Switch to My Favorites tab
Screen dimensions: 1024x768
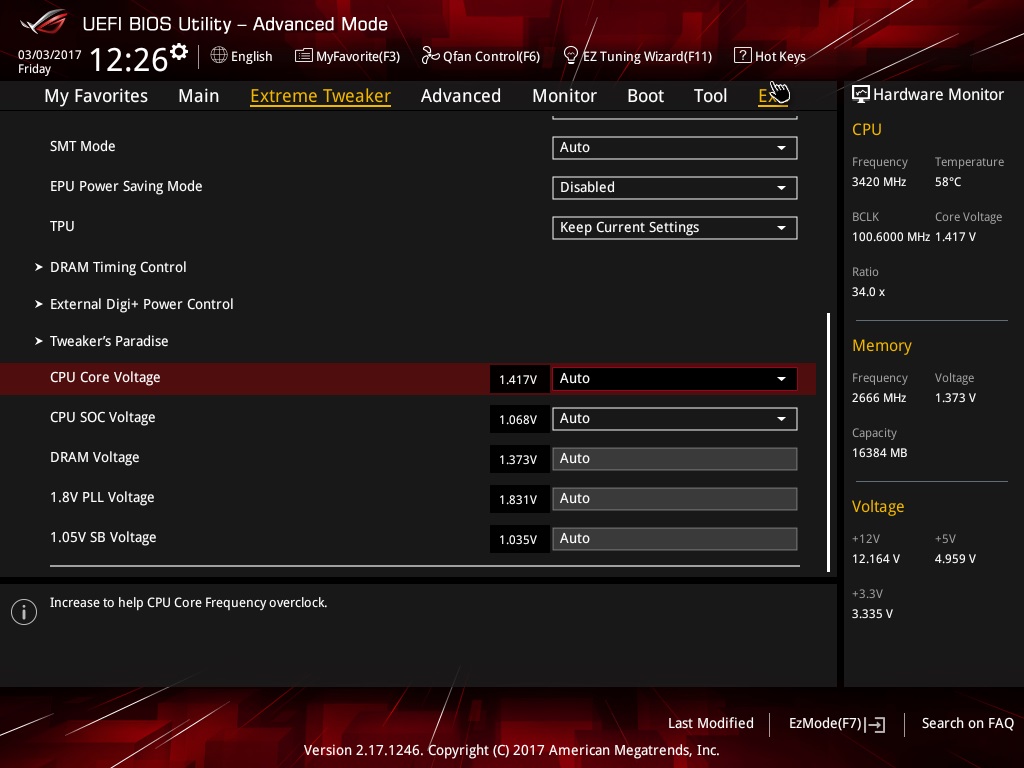click(96, 96)
